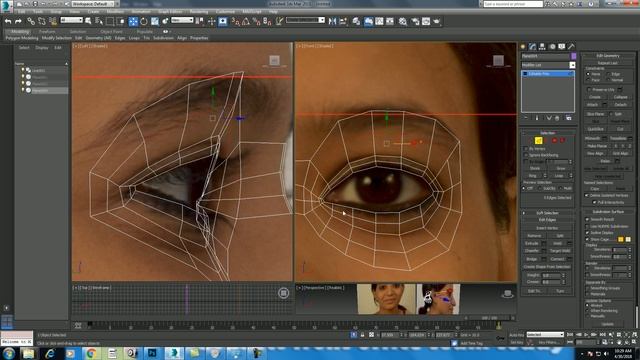Toggle the Isoline Display checkbox
Viewport: 640px width, 360px height.
point(588,233)
